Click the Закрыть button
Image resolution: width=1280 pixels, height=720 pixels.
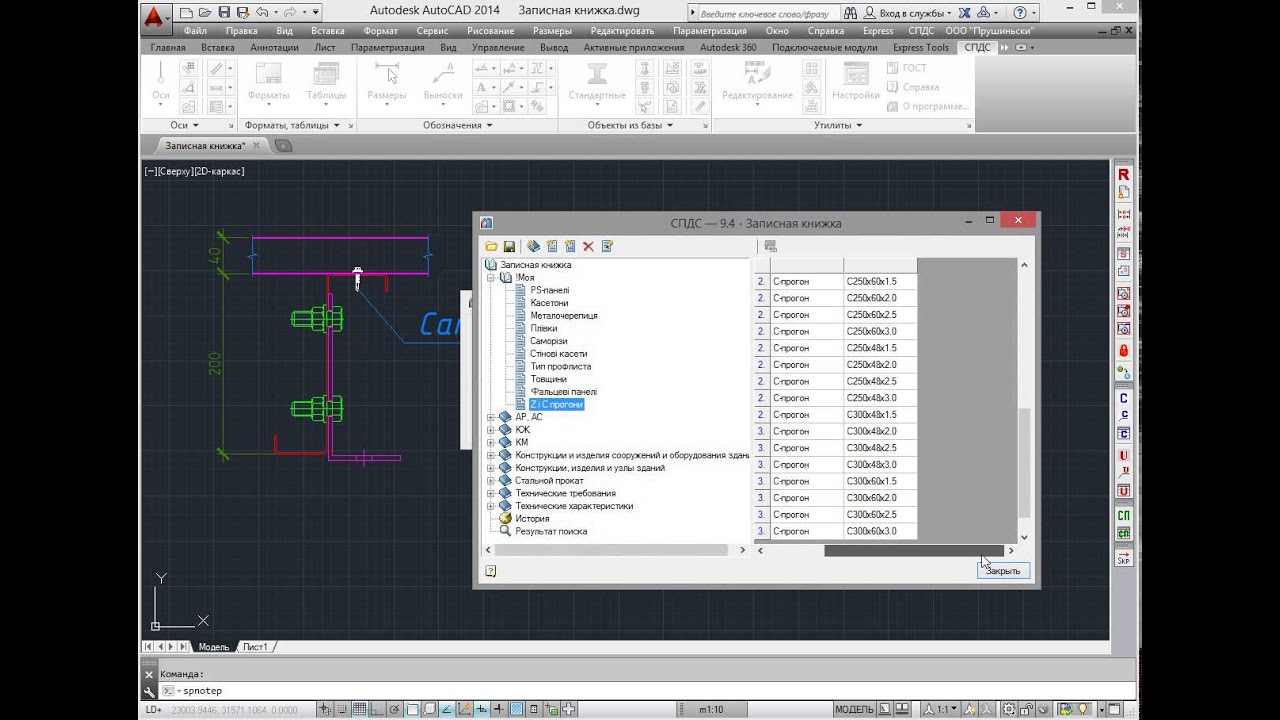pyautogui.click(x=1003, y=571)
